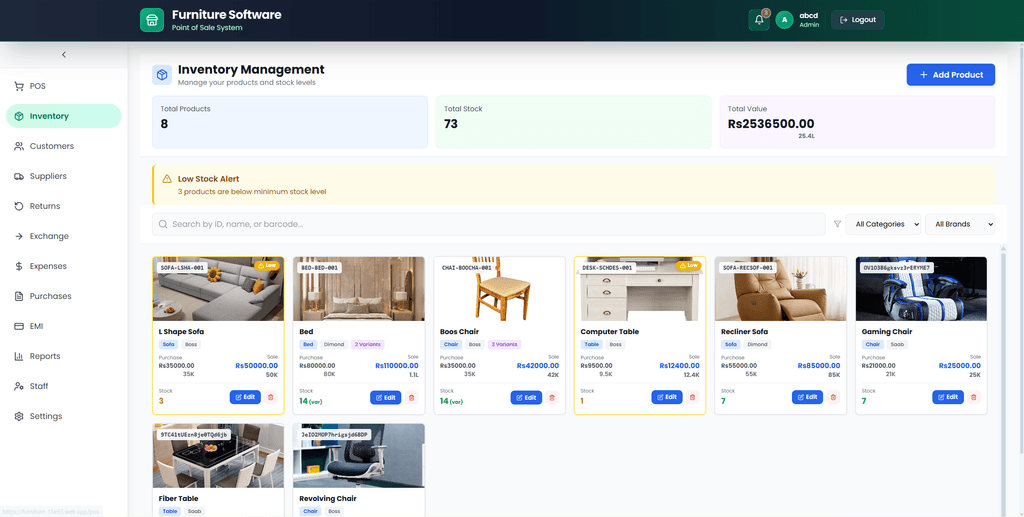Click the Gaming Chair product image
Screen dimensions: 1024x517
pyautogui.click(x=921, y=289)
